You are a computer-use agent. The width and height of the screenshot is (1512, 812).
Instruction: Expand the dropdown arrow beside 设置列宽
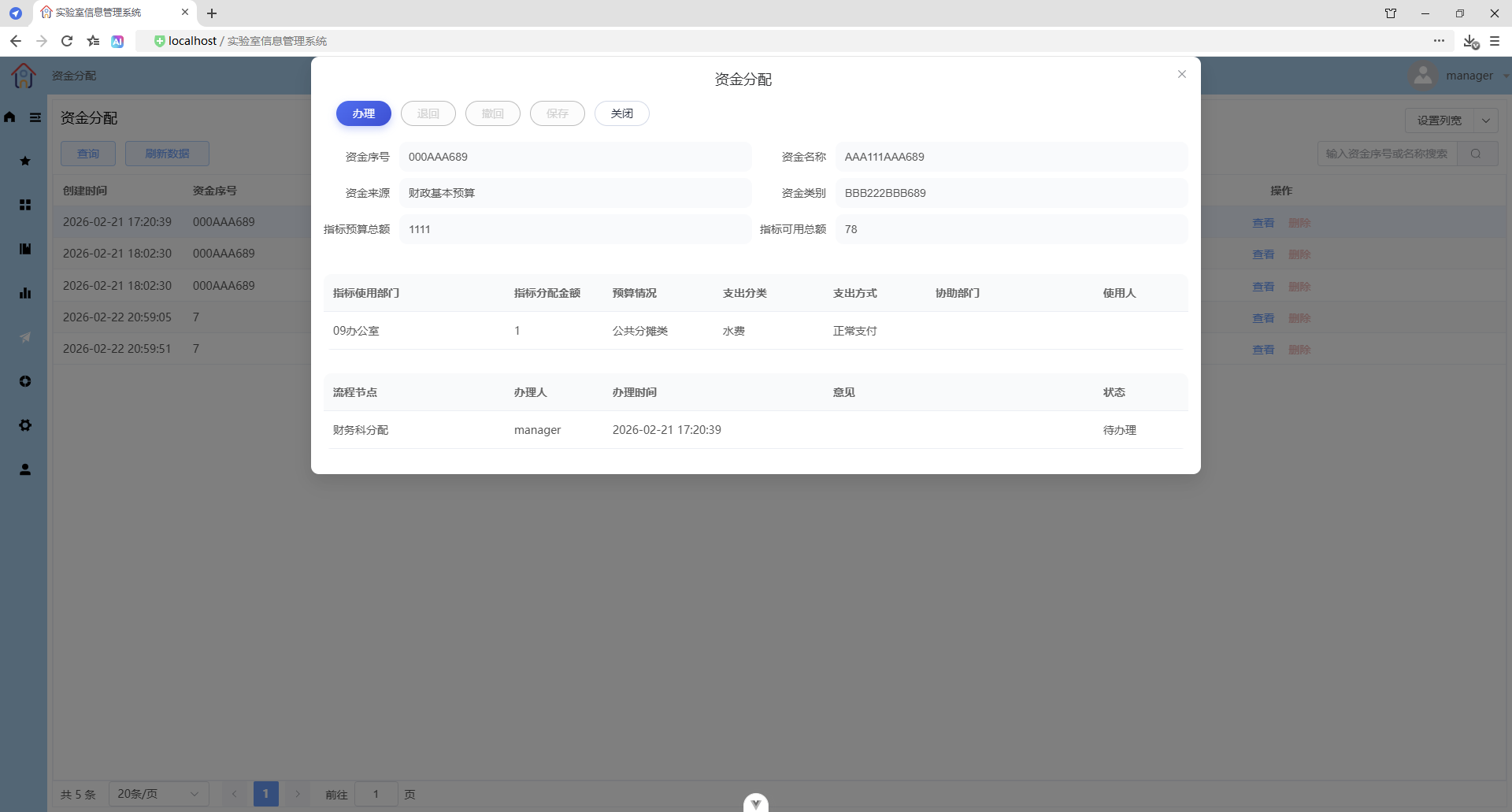coord(1486,121)
